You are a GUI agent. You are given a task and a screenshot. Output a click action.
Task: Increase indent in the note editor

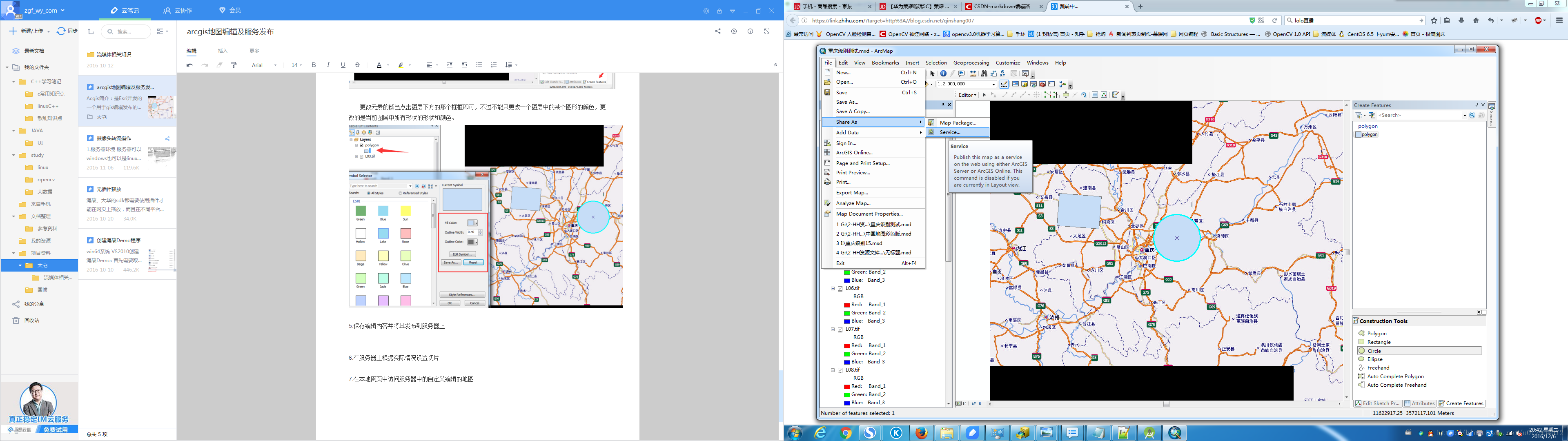(x=450, y=65)
